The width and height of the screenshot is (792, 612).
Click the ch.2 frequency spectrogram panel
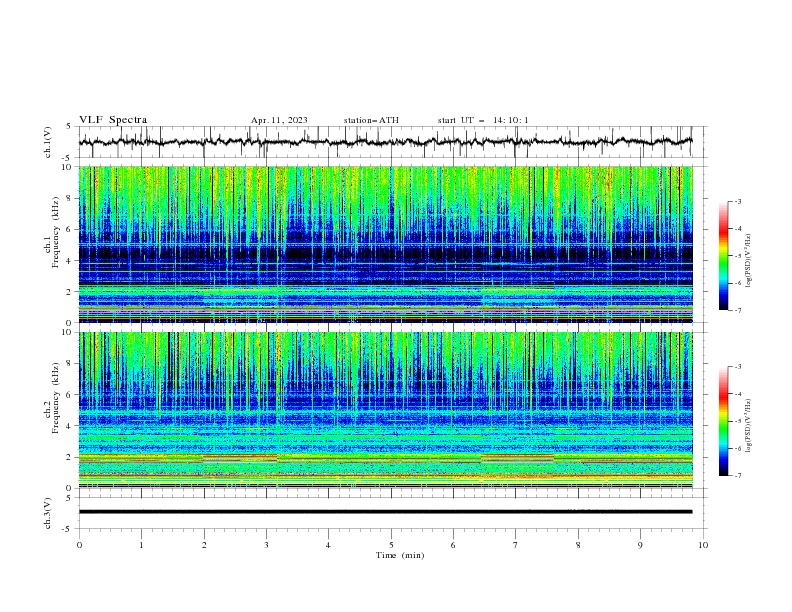coord(385,410)
